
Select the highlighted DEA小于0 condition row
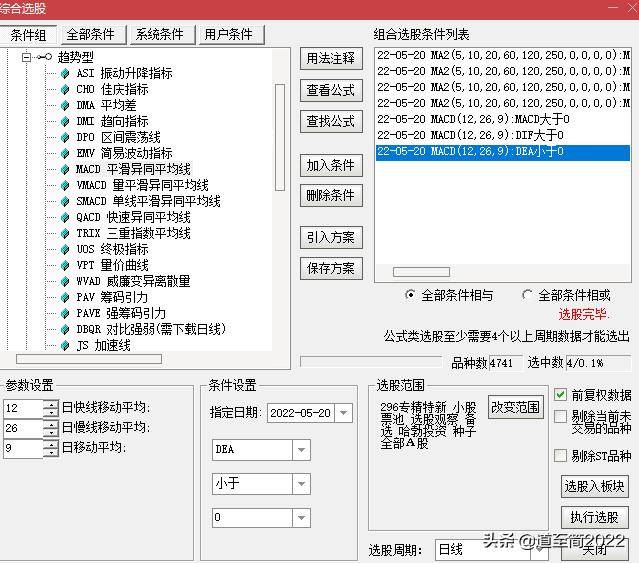click(503, 152)
